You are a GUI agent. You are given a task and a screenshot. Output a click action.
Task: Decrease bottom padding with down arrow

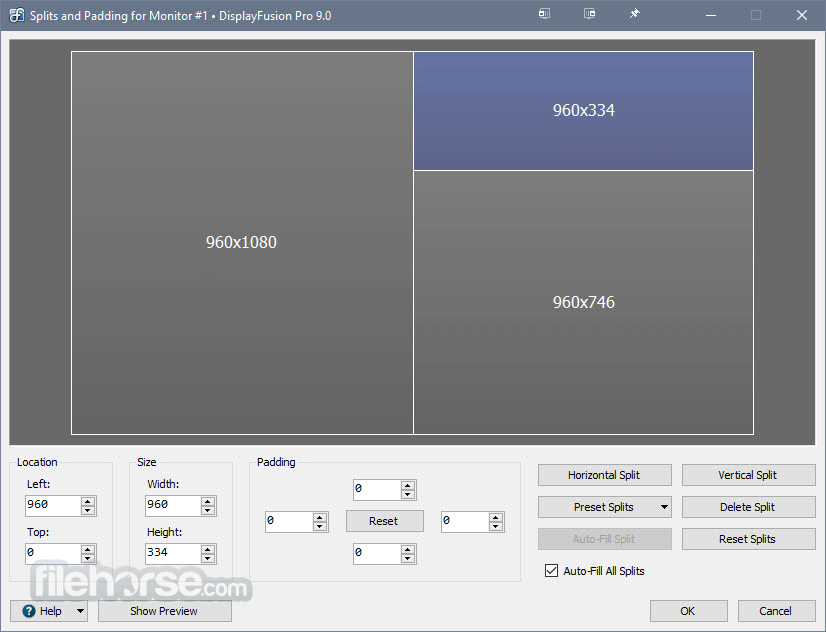coord(408,559)
